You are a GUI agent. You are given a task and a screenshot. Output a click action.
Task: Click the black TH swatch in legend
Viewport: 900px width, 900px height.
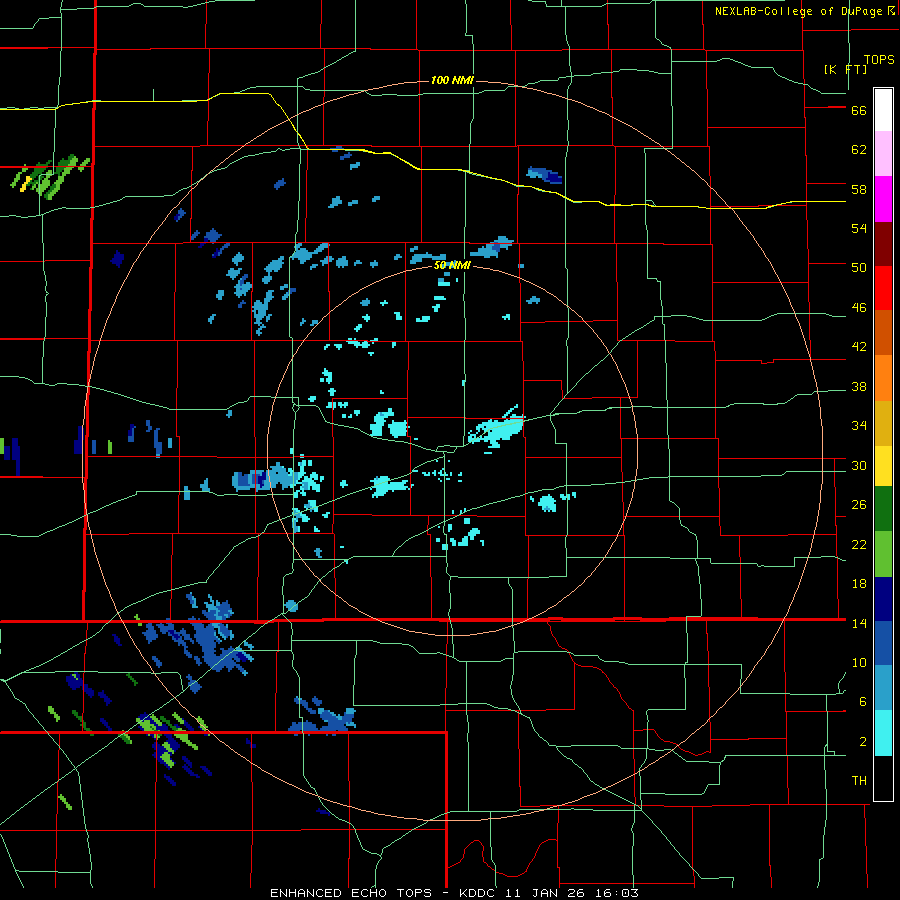pyautogui.click(x=883, y=778)
